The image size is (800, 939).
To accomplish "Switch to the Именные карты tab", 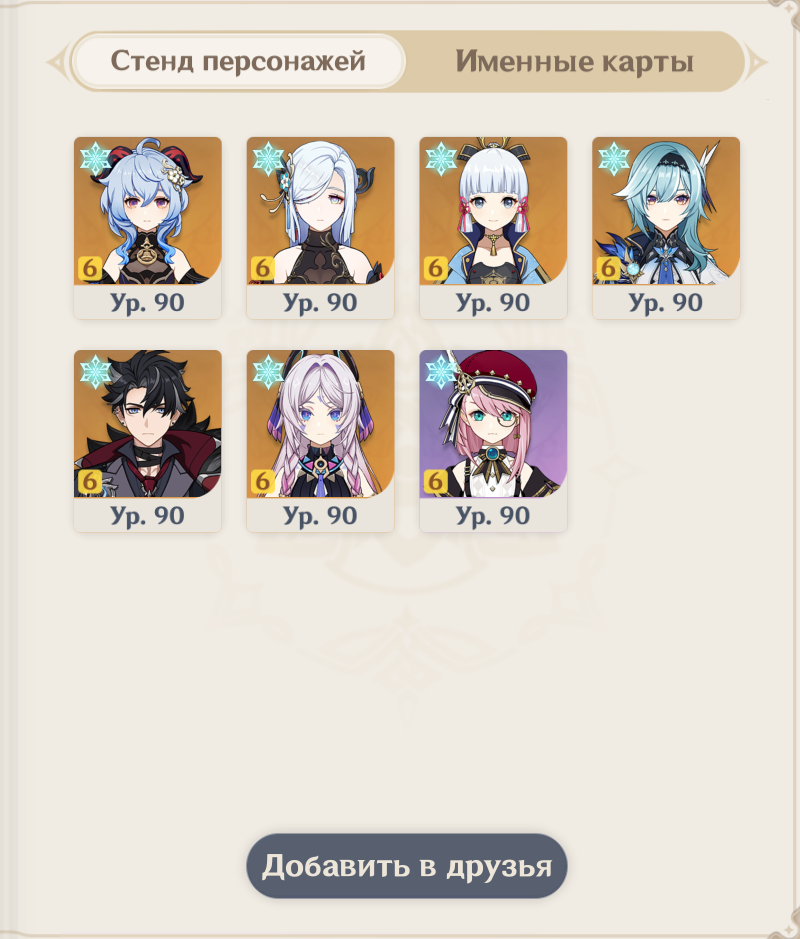I will coord(575,61).
